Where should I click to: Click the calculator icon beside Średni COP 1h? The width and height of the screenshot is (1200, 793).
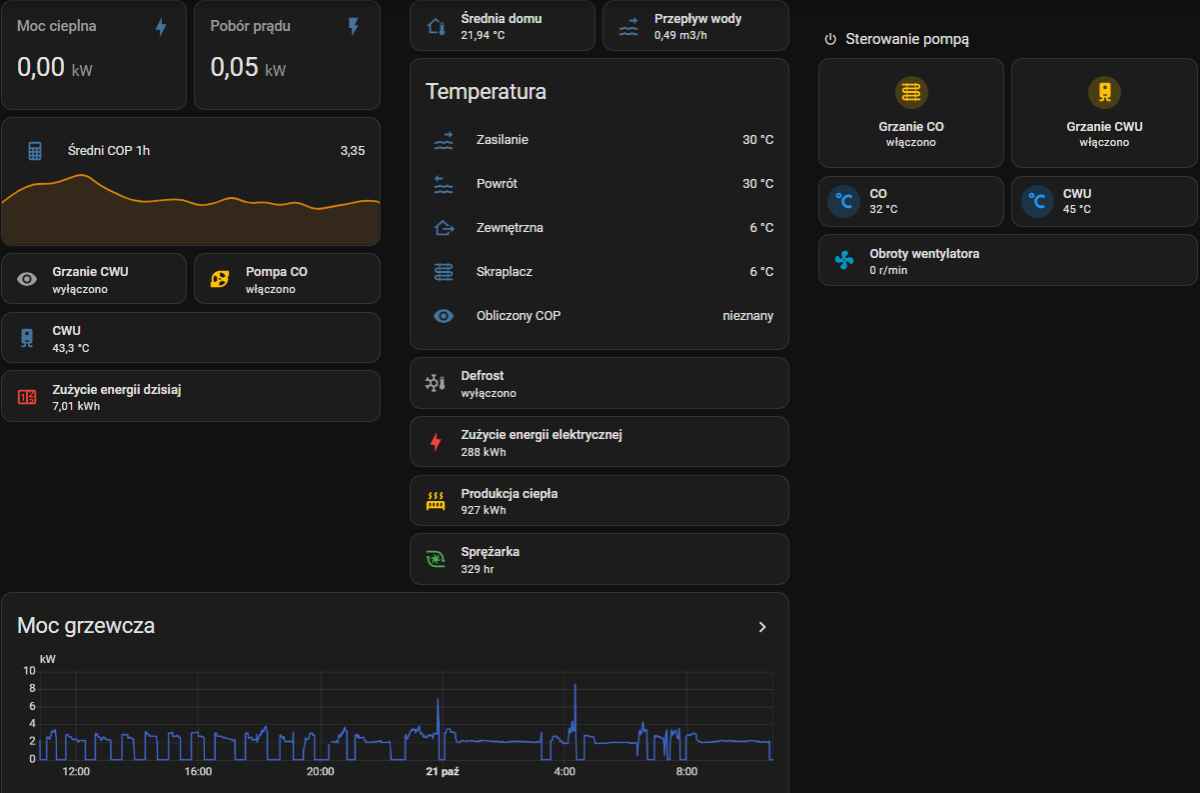pos(35,151)
